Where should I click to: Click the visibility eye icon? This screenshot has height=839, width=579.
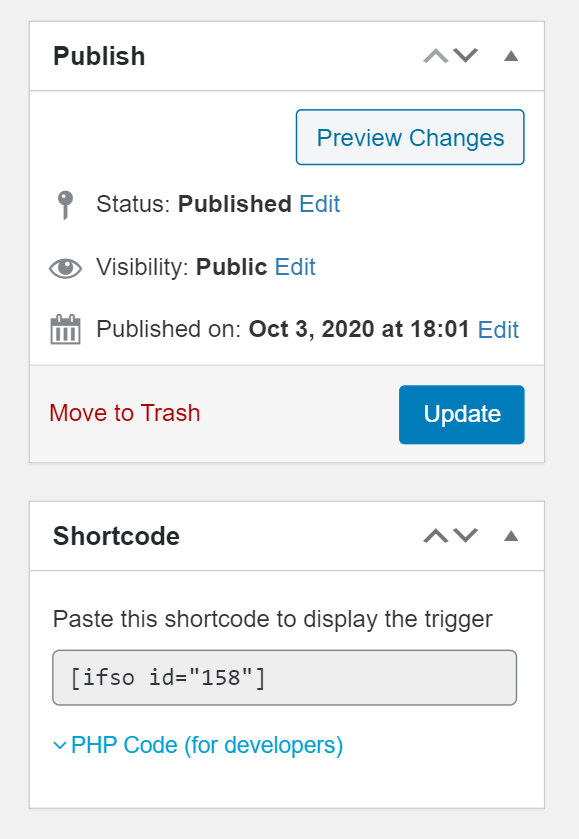[65, 268]
